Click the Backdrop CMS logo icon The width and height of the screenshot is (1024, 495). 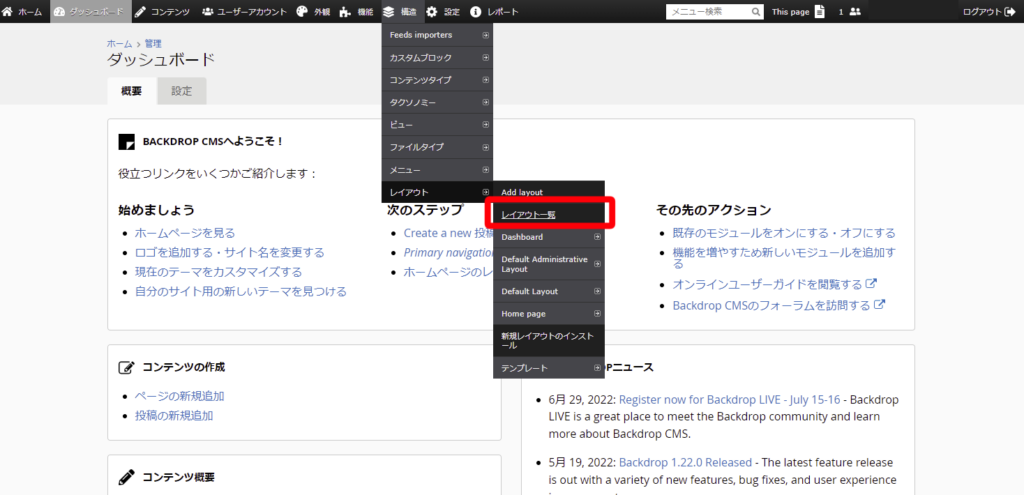pyautogui.click(x=126, y=142)
